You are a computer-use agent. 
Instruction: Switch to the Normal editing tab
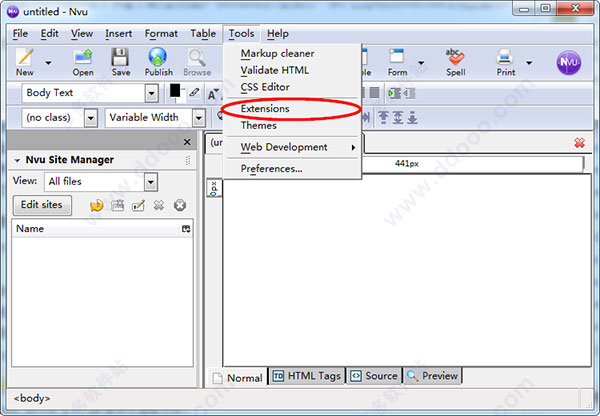(238, 378)
